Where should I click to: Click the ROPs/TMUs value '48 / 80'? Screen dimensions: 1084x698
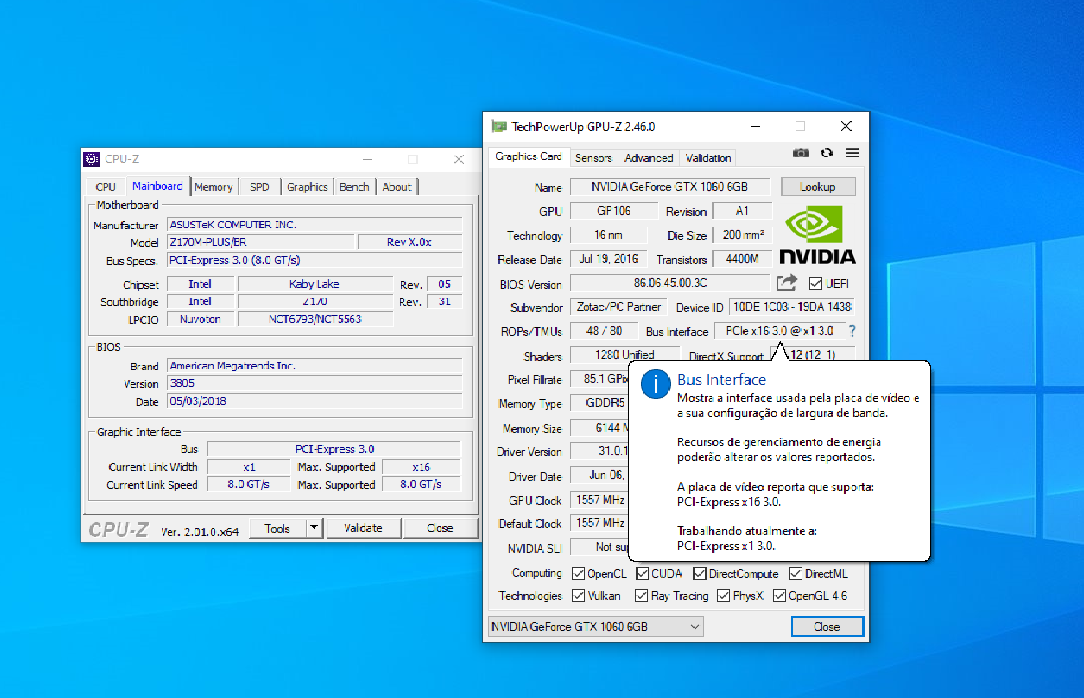coord(604,331)
